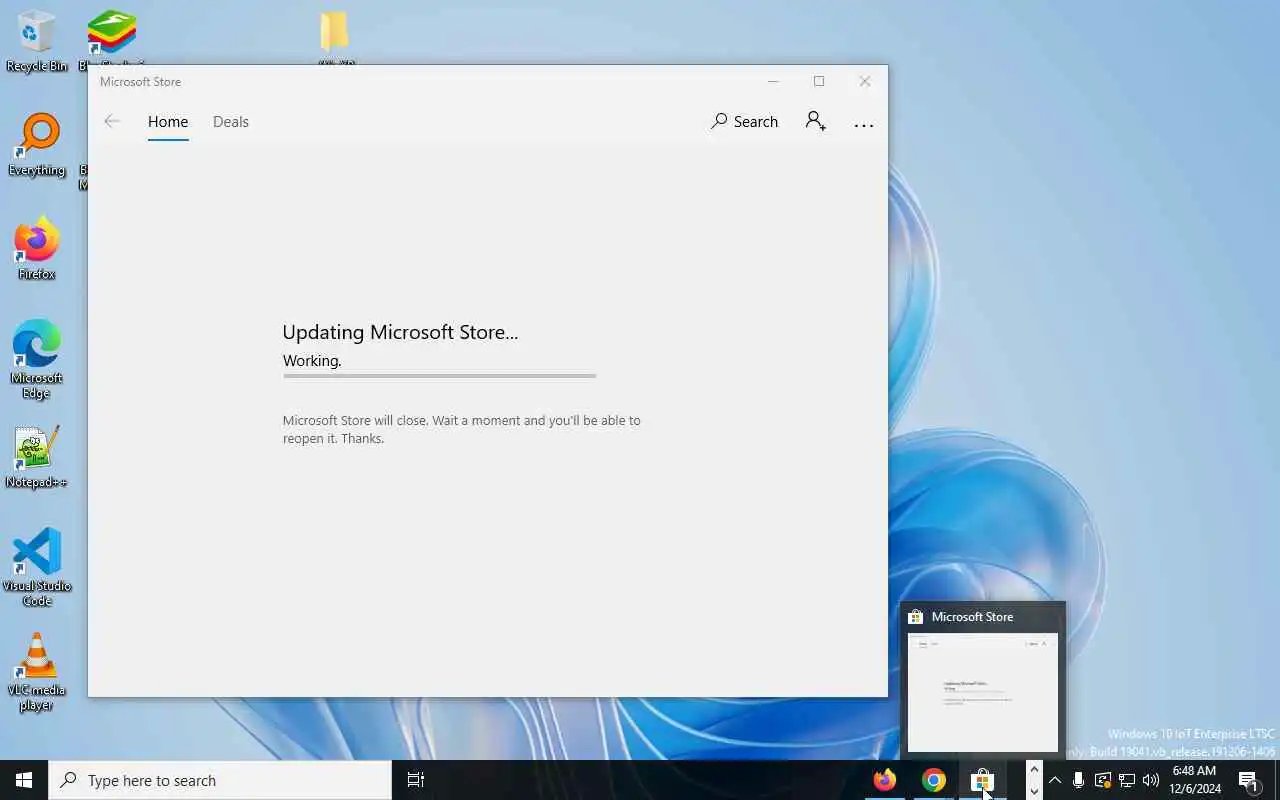Open the volume control tray icon
Viewport: 1280px width, 800px height.
1151,780
